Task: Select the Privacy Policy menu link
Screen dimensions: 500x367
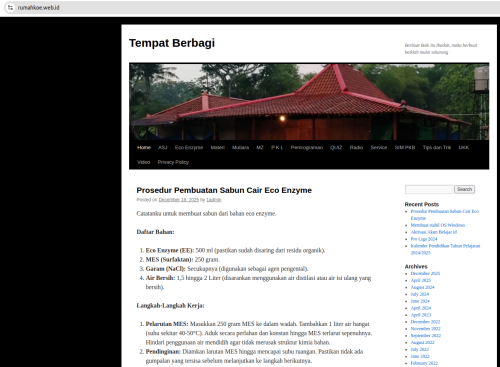Action: (x=173, y=162)
